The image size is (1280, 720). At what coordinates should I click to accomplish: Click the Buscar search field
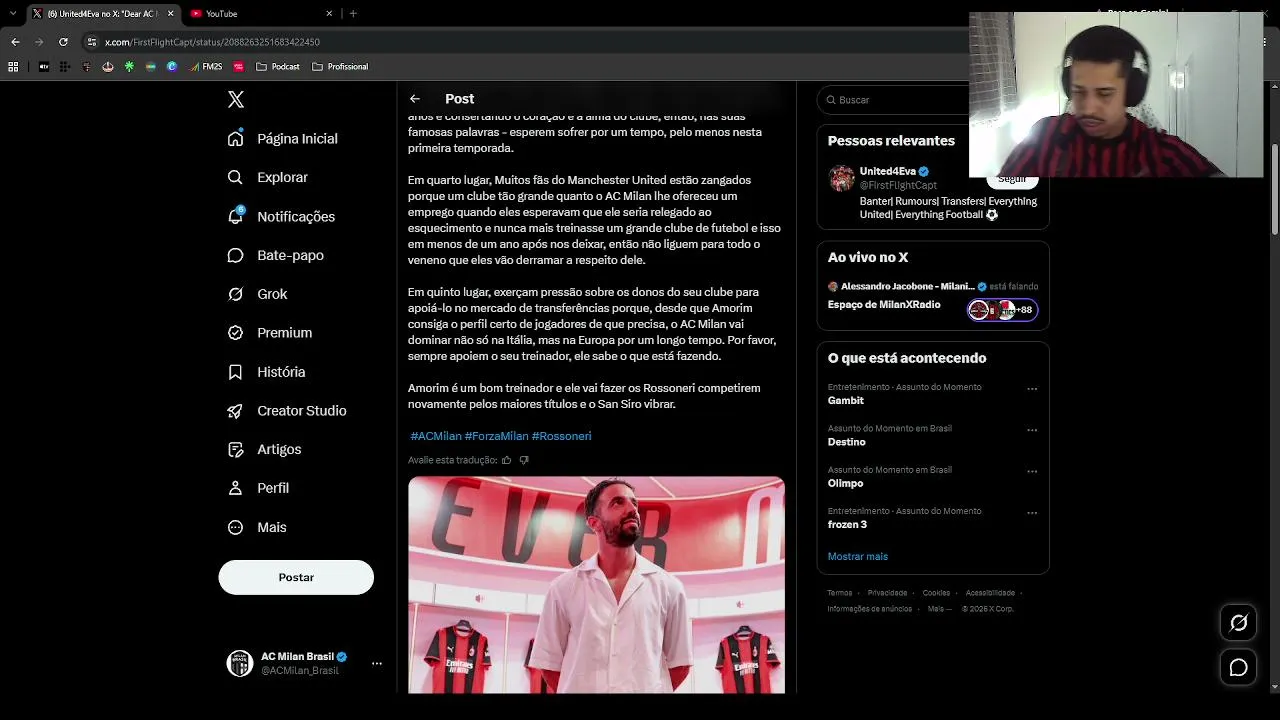click(895, 100)
